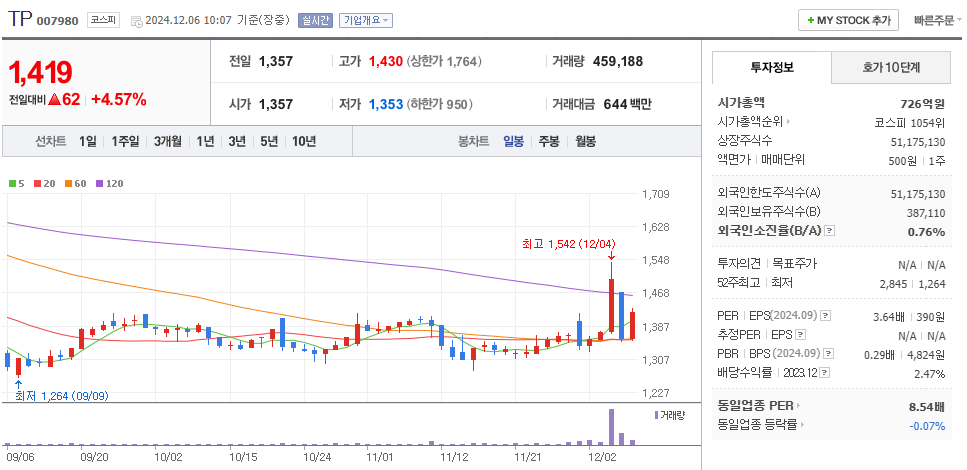Click the 시가총액 value 726억원
The width and height of the screenshot is (967, 470).
[923, 104]
